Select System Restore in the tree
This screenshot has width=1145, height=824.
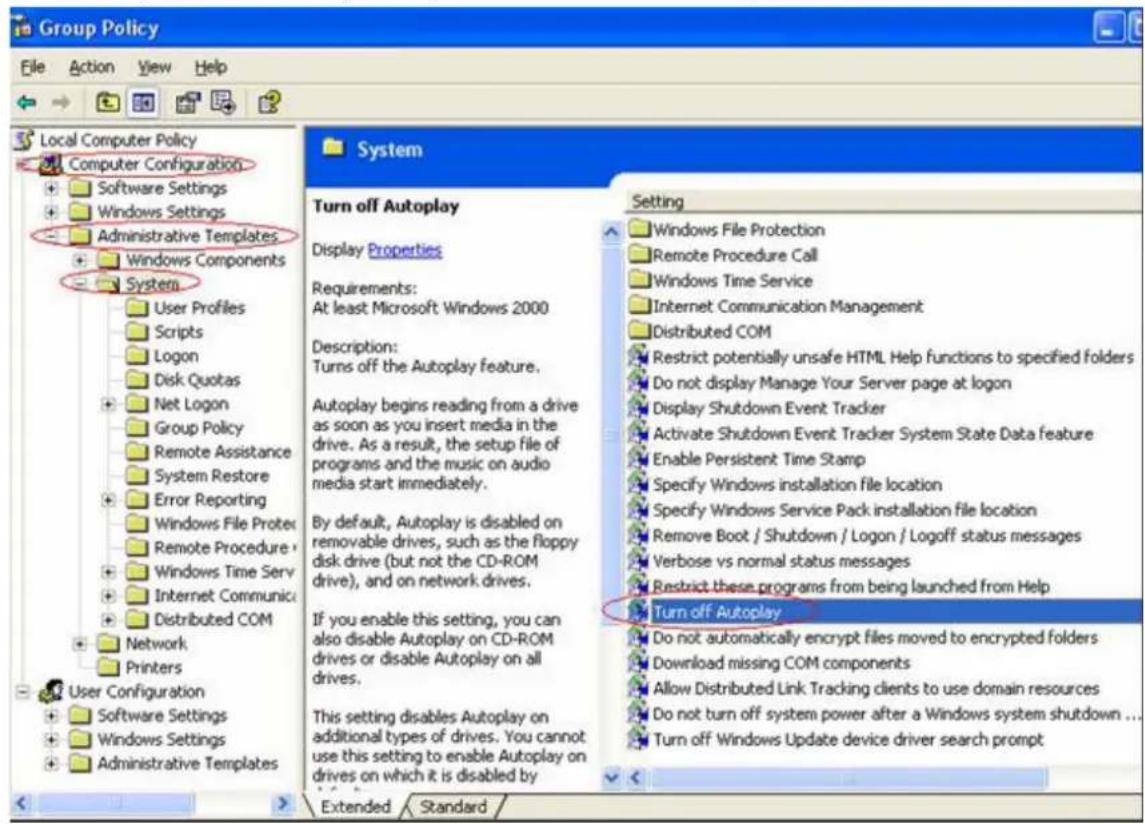point(212,476)
